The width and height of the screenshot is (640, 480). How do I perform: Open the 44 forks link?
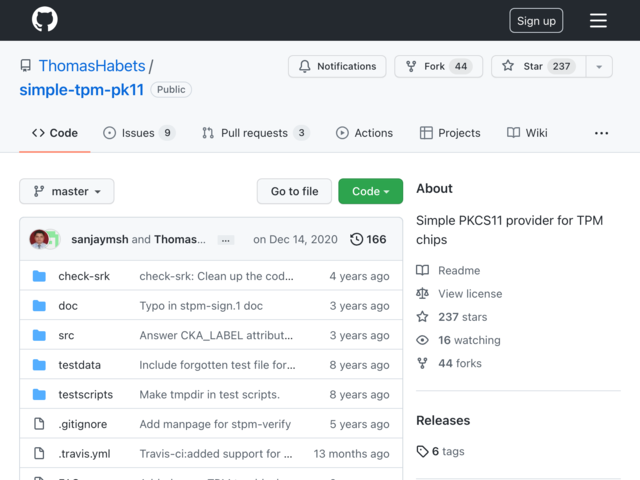pyautogui.click(x=460, y=363)
